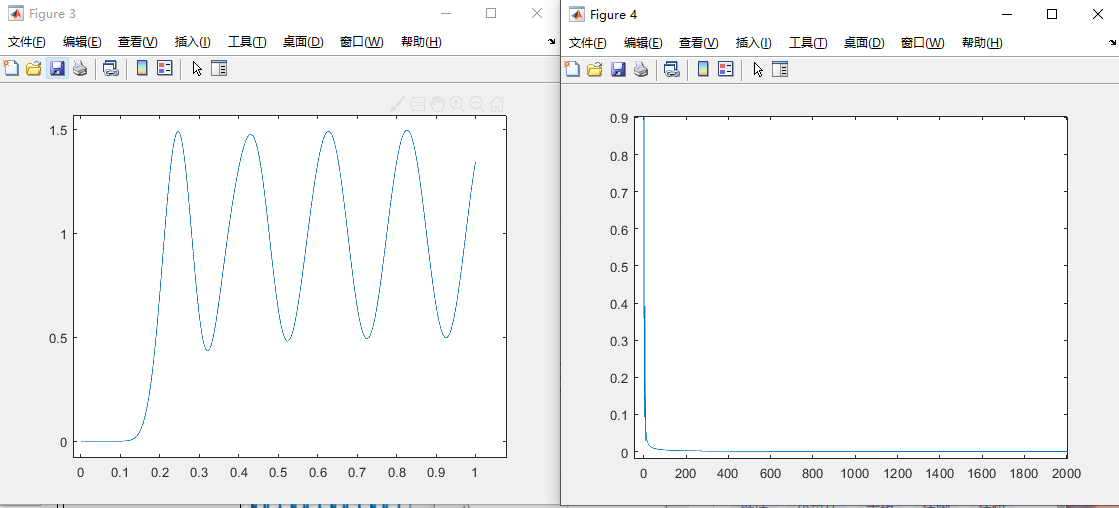Select data tips tool on Figure 3 axes
The height and width of the screenshot is (508, 1119).
pos(417,104)
